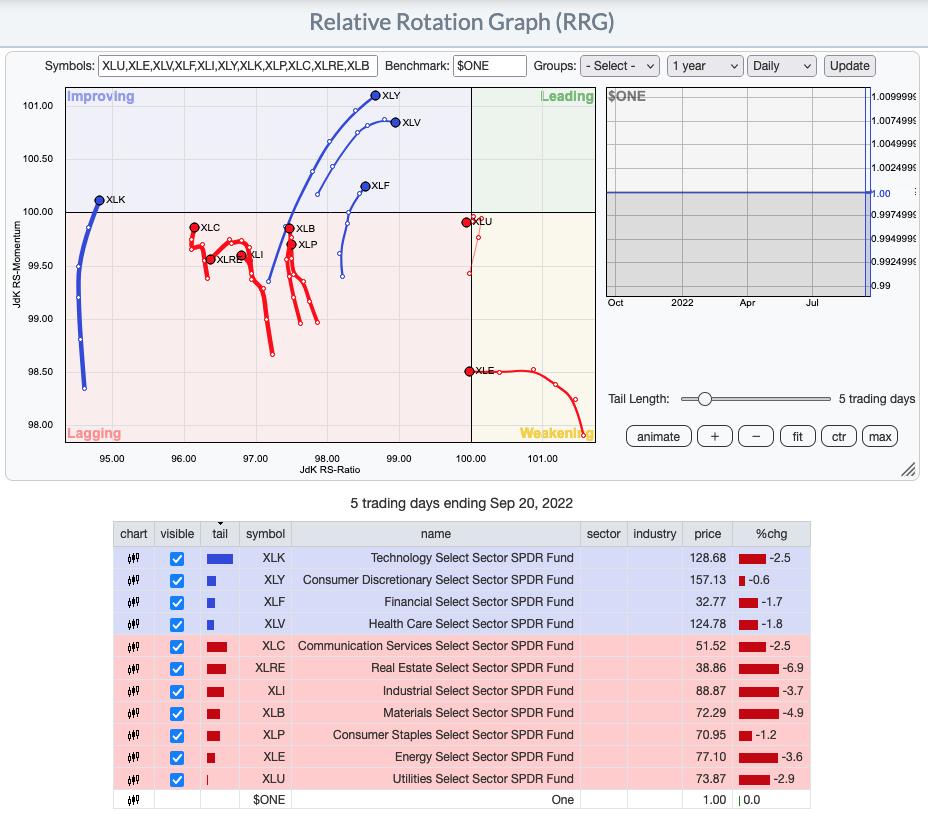This screenshot has height=814, width=928.
Task: Click the Update button
Action: (x=849, y=66)
